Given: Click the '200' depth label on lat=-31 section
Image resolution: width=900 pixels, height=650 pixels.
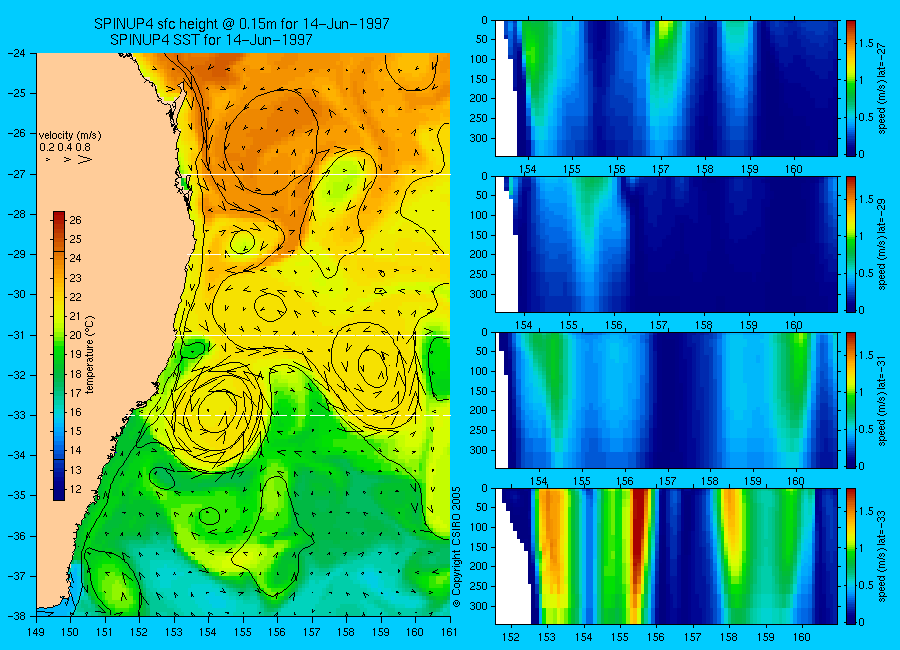Looking at the screenshot, I should tap(479, 411).
